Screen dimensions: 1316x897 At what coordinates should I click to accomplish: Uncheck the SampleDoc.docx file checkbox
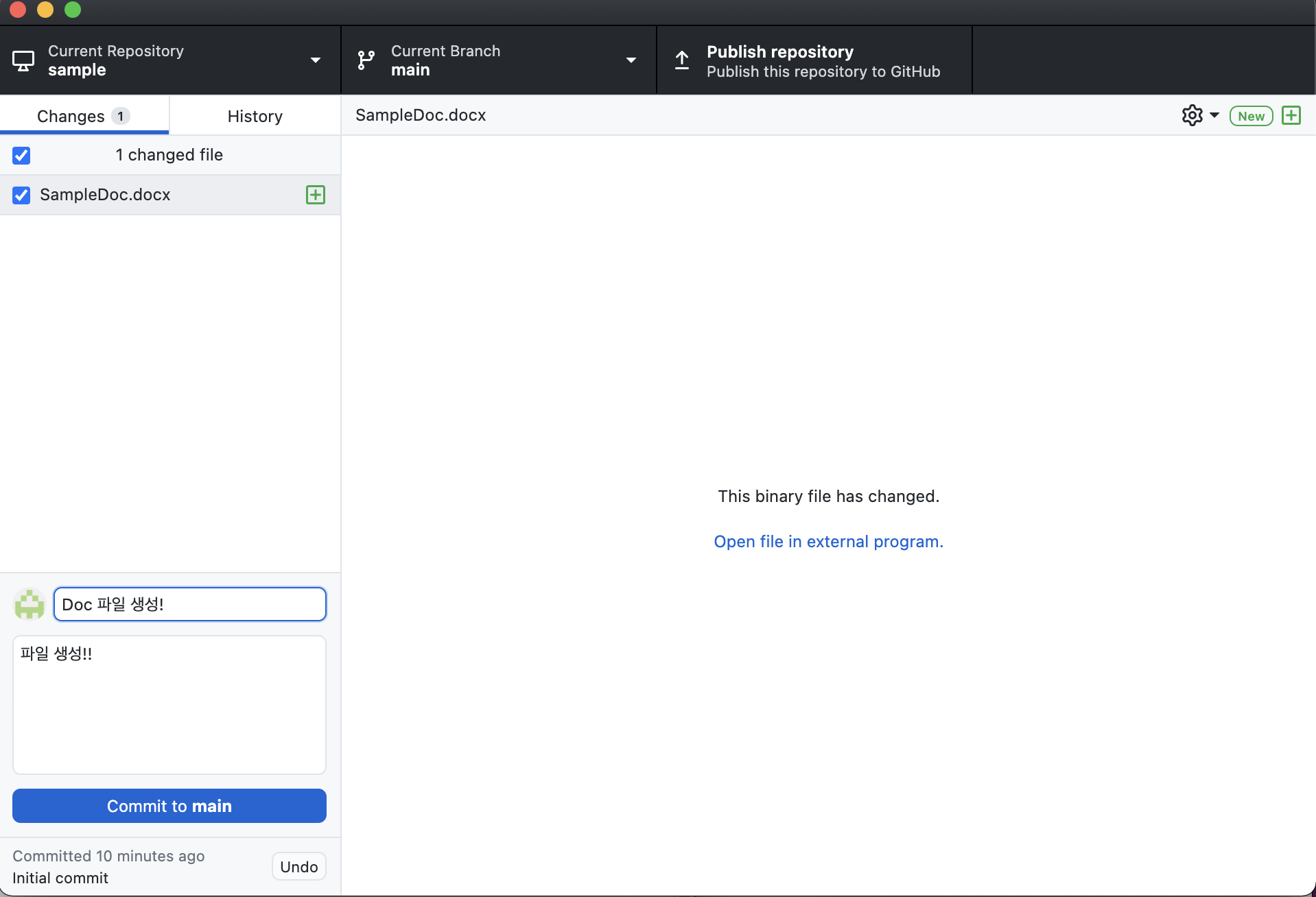(x=21, y=195)
